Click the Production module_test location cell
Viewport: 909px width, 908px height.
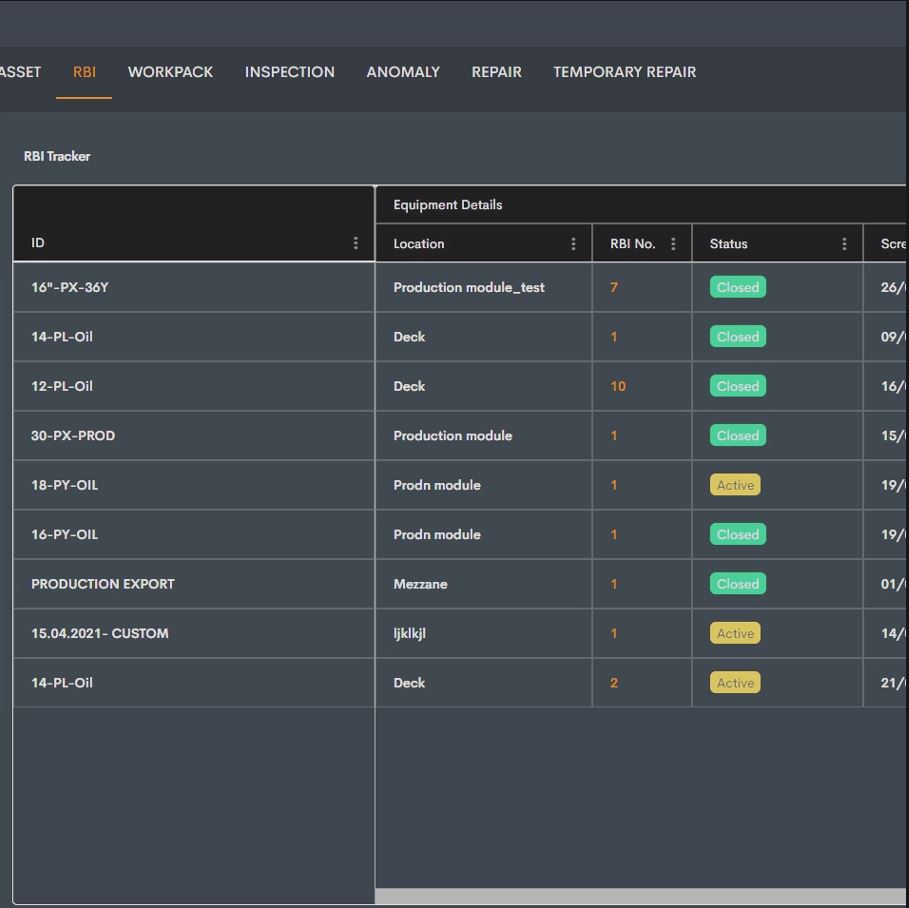469,287
